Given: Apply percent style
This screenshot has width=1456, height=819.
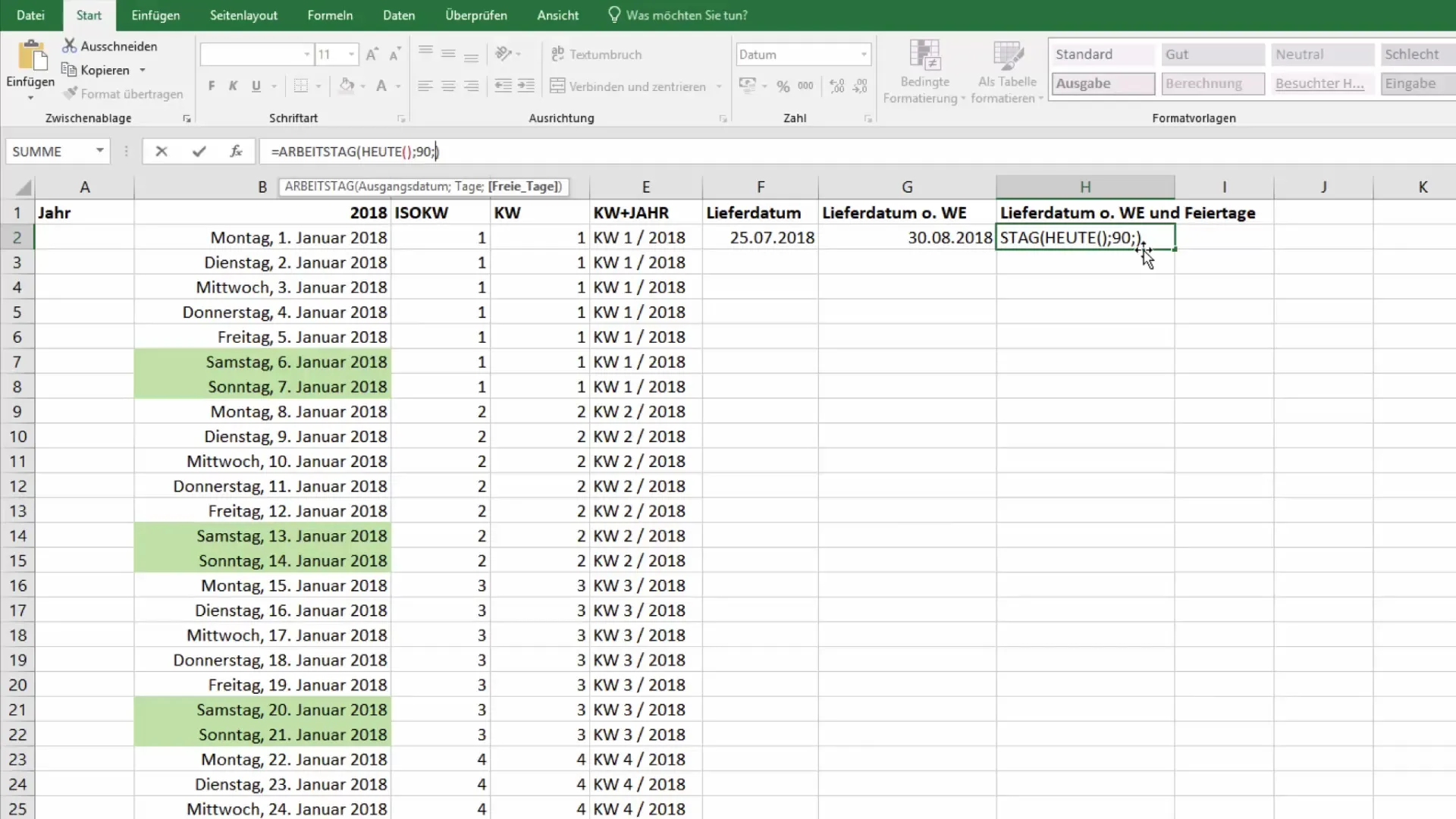Looking at the screenshot, I should tap(783, 86).
